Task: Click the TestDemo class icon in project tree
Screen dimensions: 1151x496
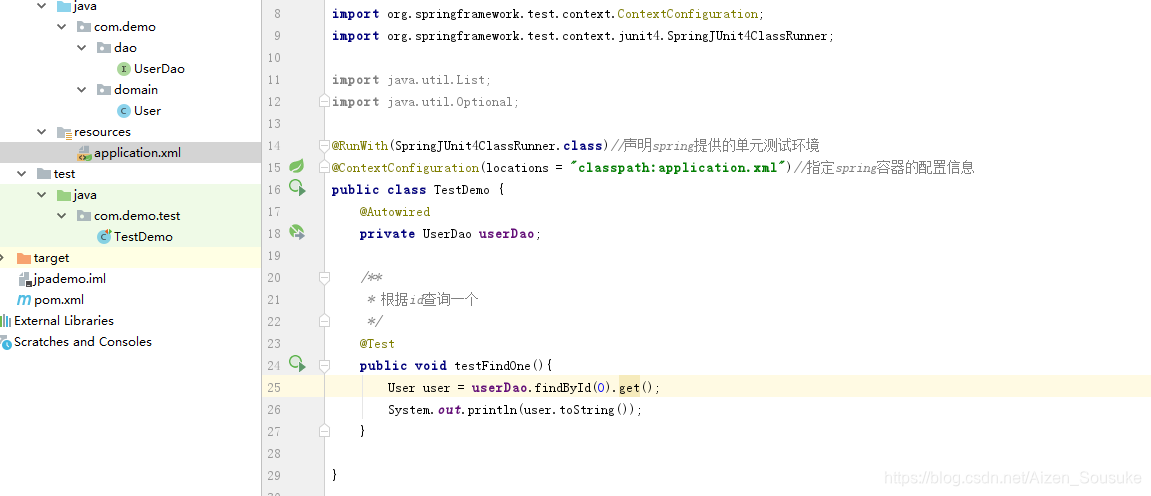Action: pyautogui.click(x=104, y=236)
